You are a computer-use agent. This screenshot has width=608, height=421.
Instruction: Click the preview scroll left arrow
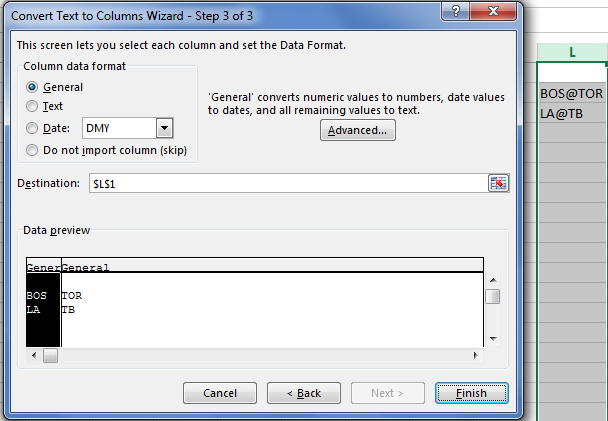[34, 355]
